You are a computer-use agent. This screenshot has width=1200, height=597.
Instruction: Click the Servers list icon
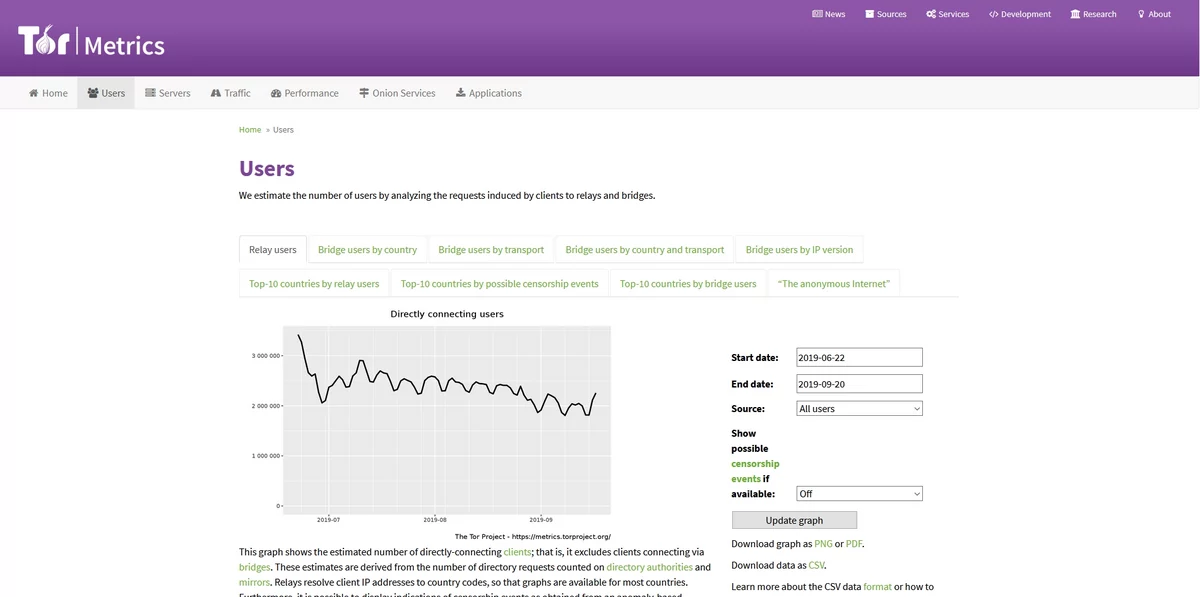coord(150,93)
